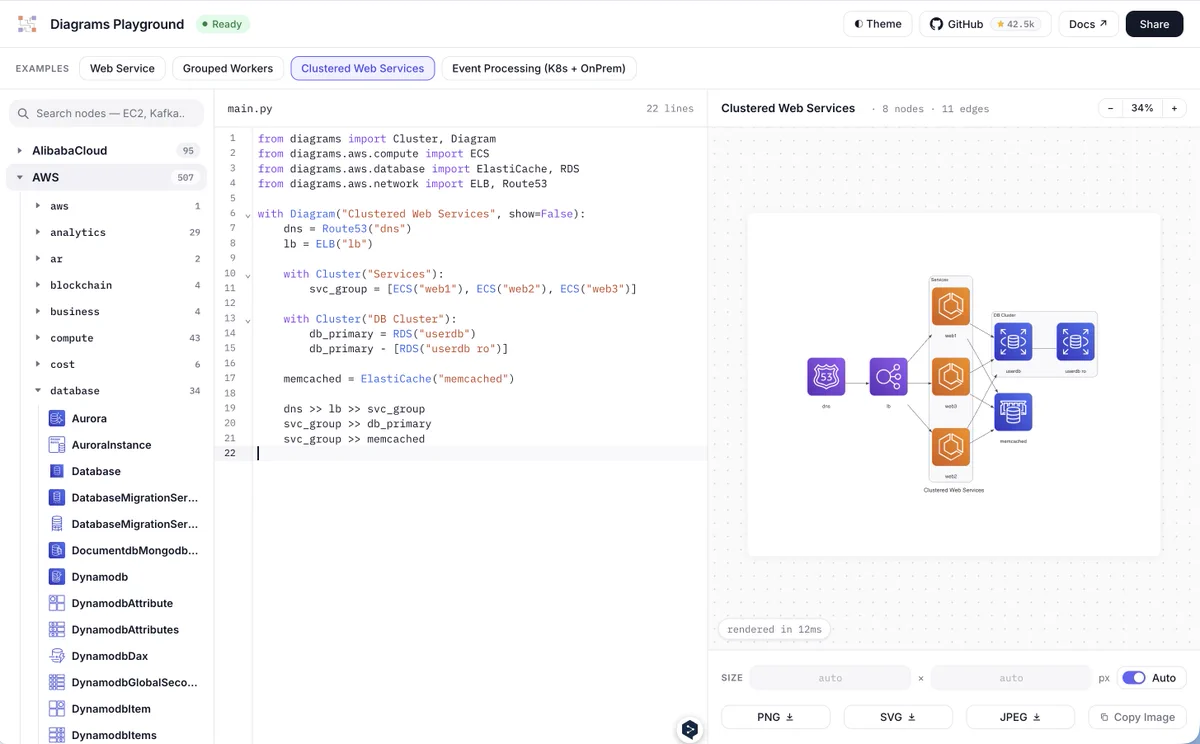The image size is (1200, 744).
Task: Click the Dynamodb node icon
Action: click(57, 577)
